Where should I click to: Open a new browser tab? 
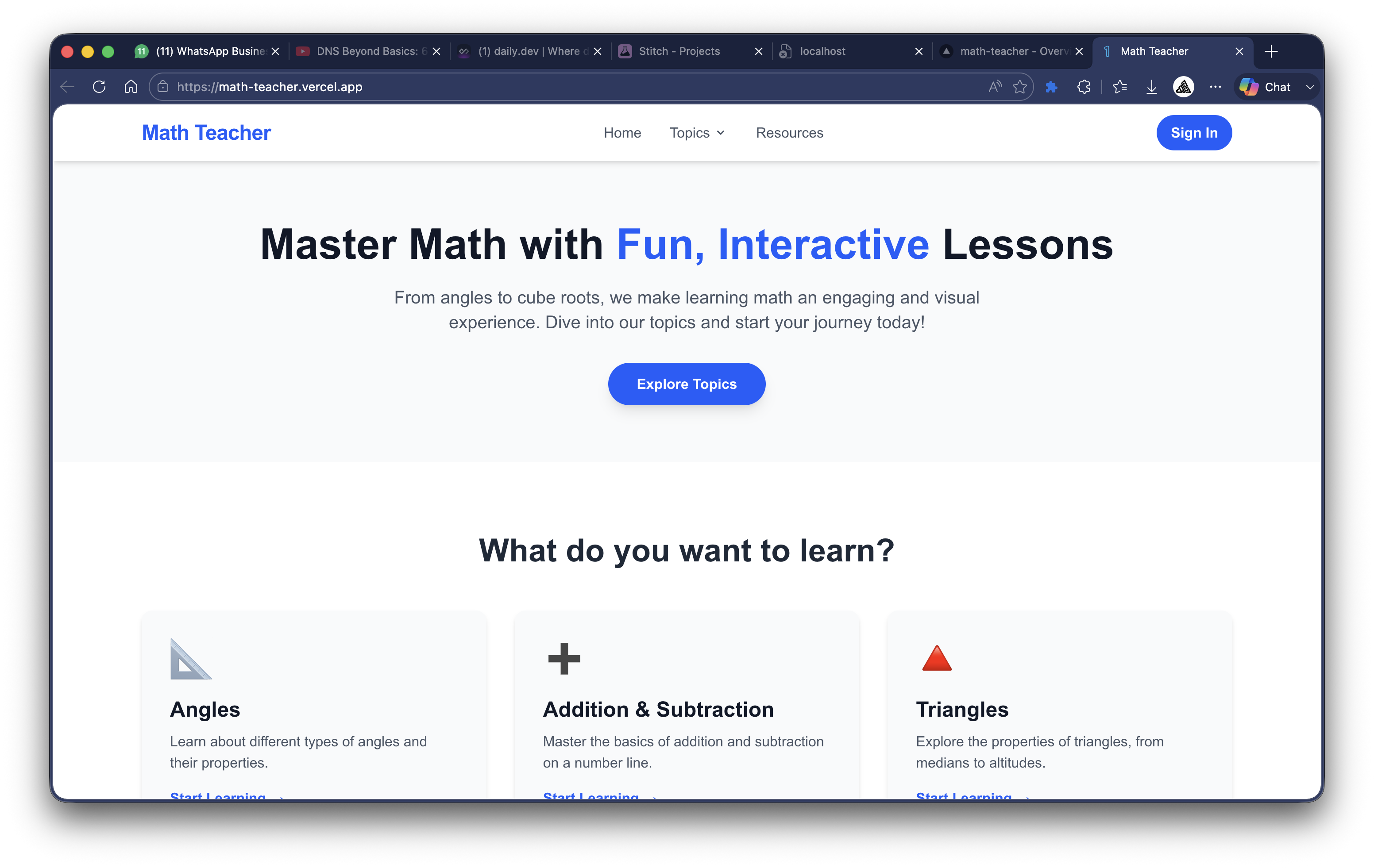pyautogui.click(x=1271, y=51)
